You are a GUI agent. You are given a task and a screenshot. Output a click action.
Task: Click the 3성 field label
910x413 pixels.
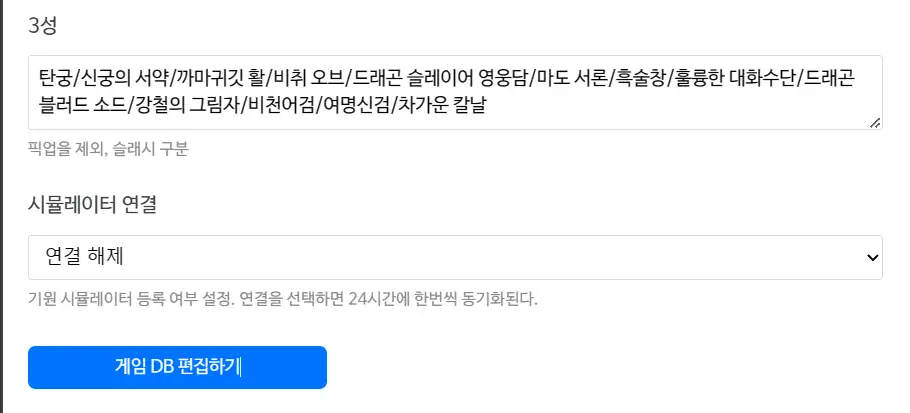point(42,26)
